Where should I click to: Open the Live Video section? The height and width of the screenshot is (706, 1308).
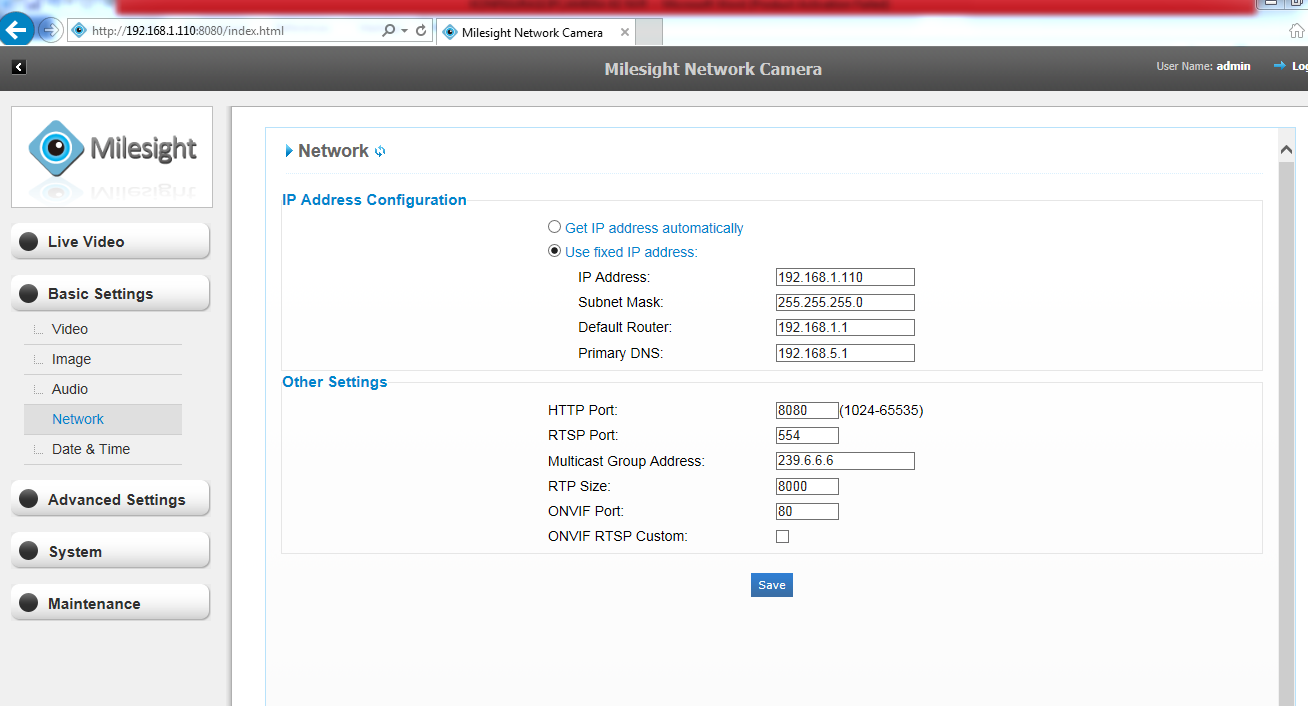111,241
